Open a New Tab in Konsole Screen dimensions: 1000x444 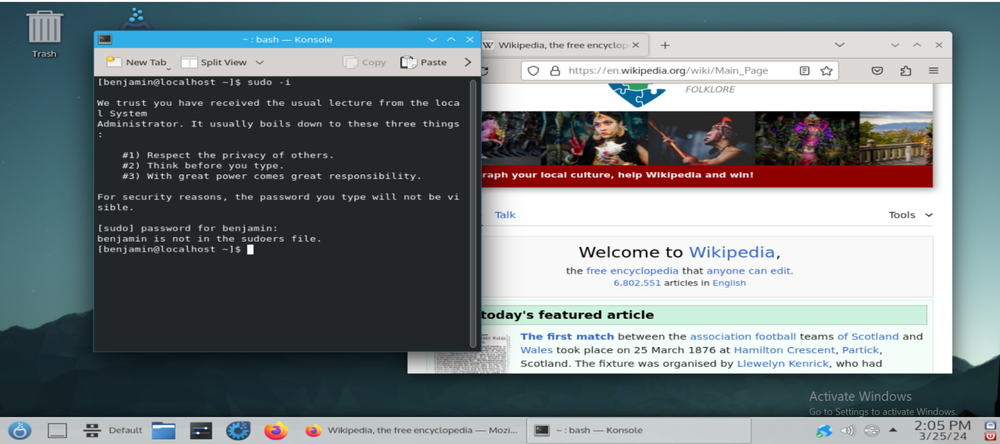tap(136, 62)
